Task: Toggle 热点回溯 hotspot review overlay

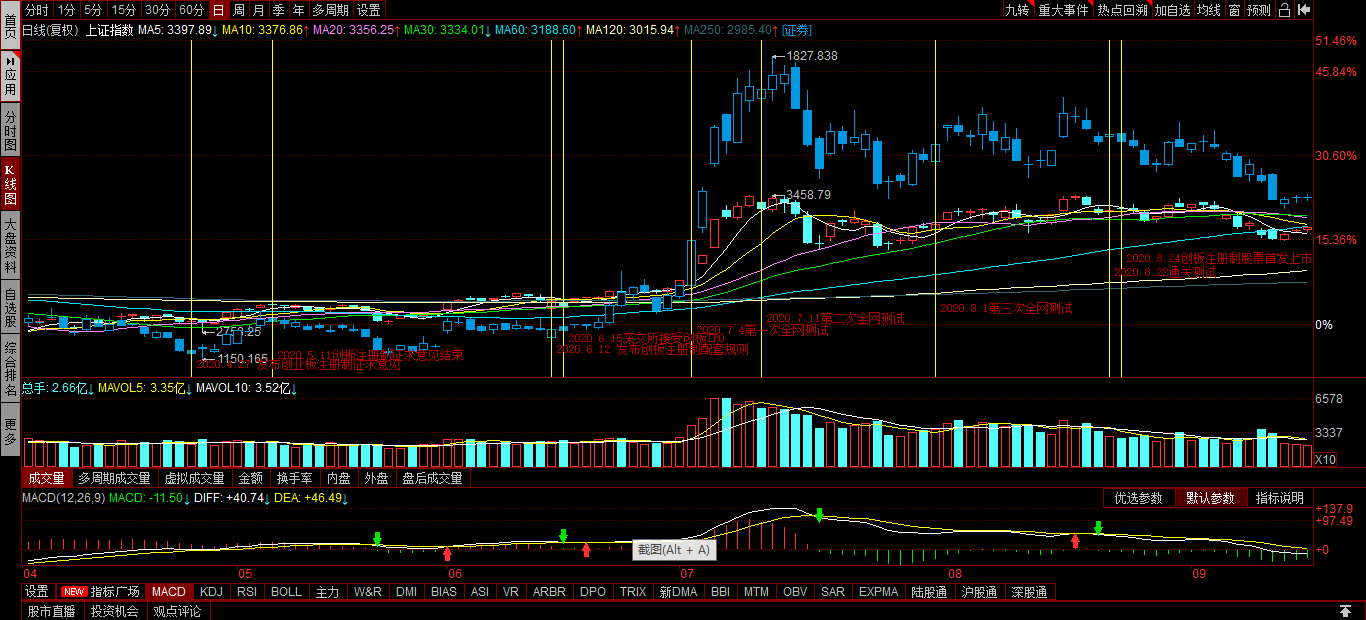Action: pyautogui.click(x=1122, y=10)
